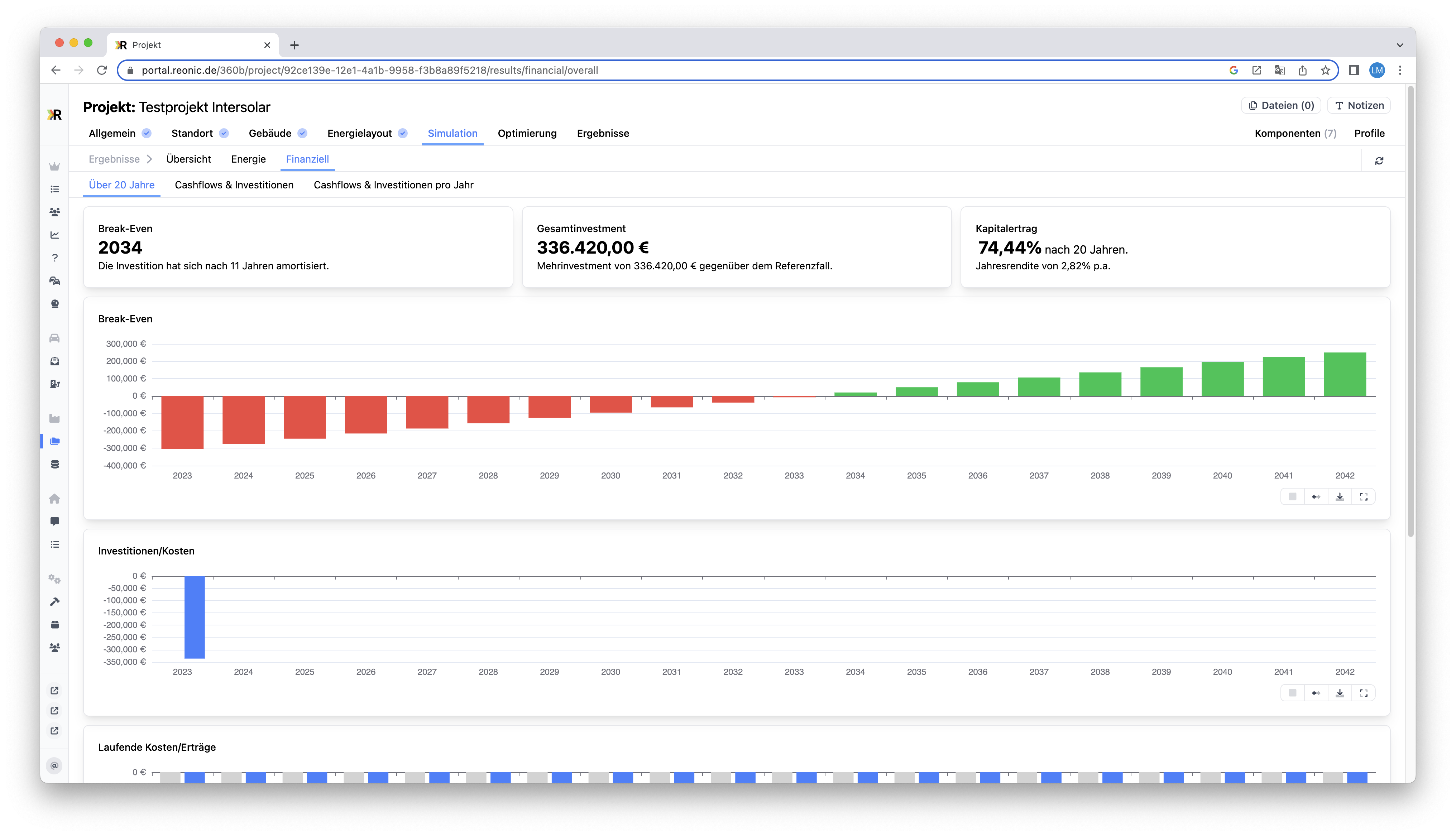This screenshot has height=836, width=1456.
Task: Open the envelope letter sidebar icon
Action: (54, 361)
